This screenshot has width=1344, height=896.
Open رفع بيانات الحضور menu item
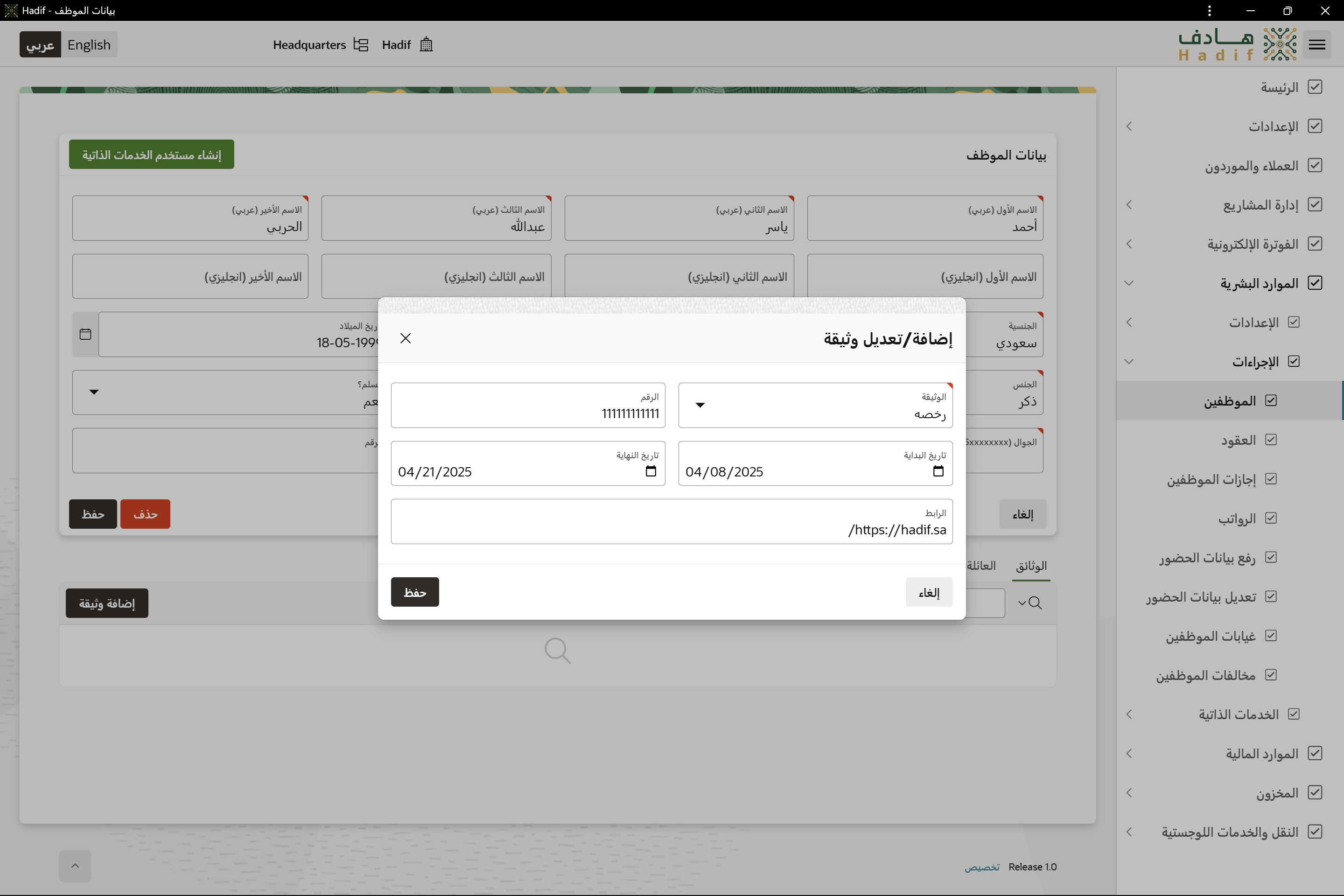pos(1207,557)
